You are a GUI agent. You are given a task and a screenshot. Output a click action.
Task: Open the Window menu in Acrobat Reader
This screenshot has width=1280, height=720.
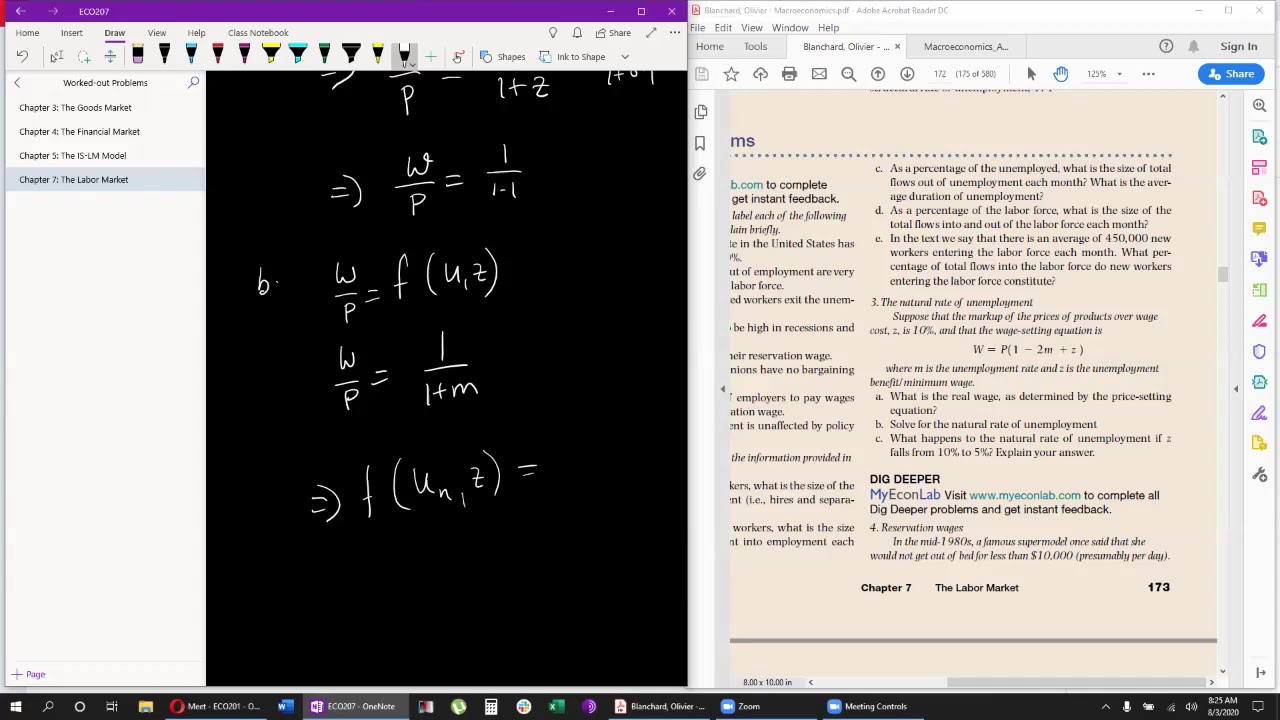[790, 28]
